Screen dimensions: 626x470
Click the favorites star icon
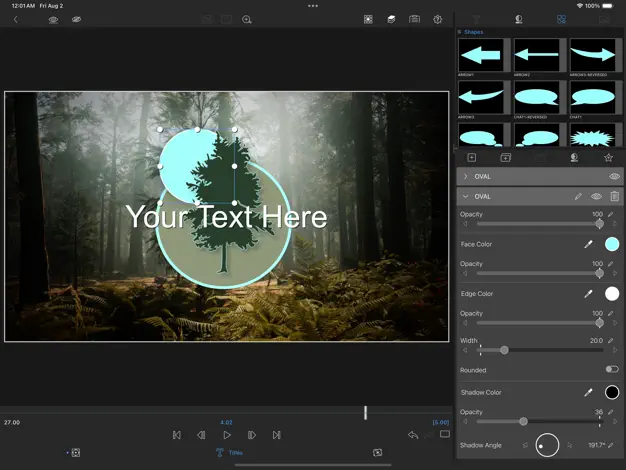click(608, 157)
